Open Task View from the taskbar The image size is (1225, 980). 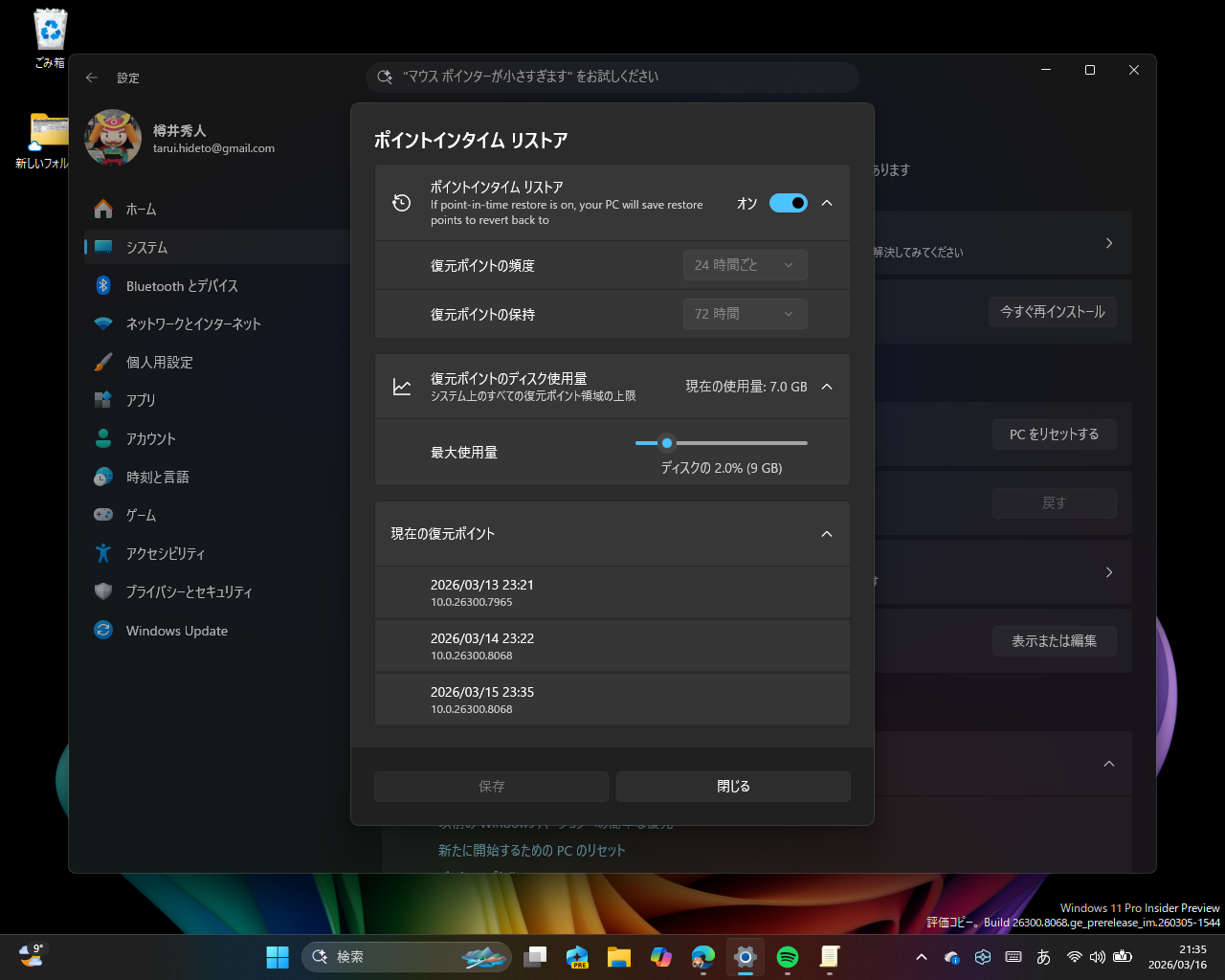[535, 956]
